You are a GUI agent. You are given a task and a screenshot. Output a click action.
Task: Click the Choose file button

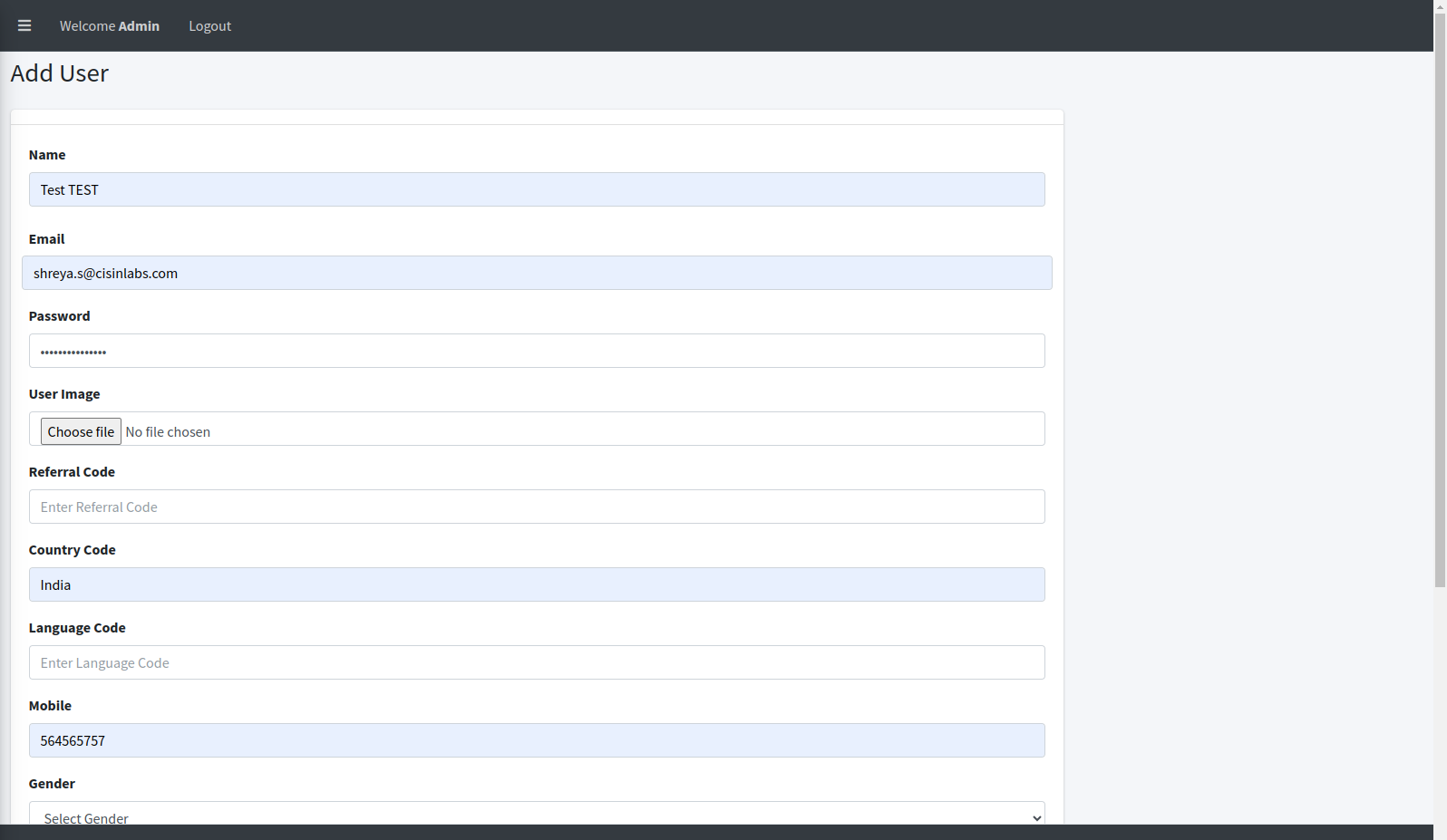click(81, 431)
